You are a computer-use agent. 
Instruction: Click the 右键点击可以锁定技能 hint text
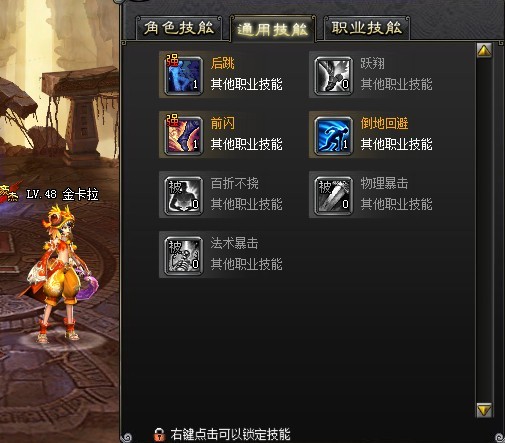230,435
